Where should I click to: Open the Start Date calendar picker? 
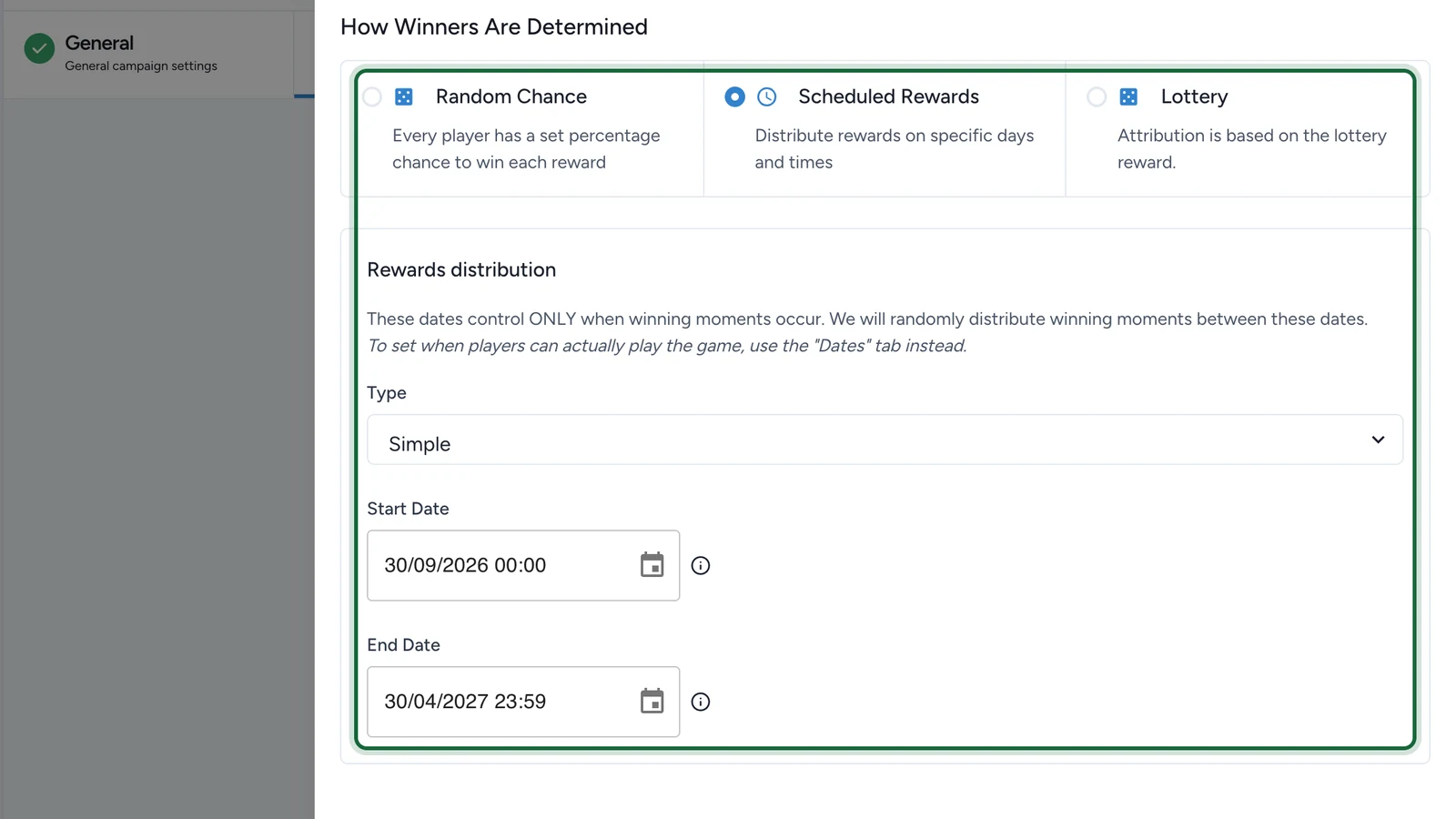point(652,565)
